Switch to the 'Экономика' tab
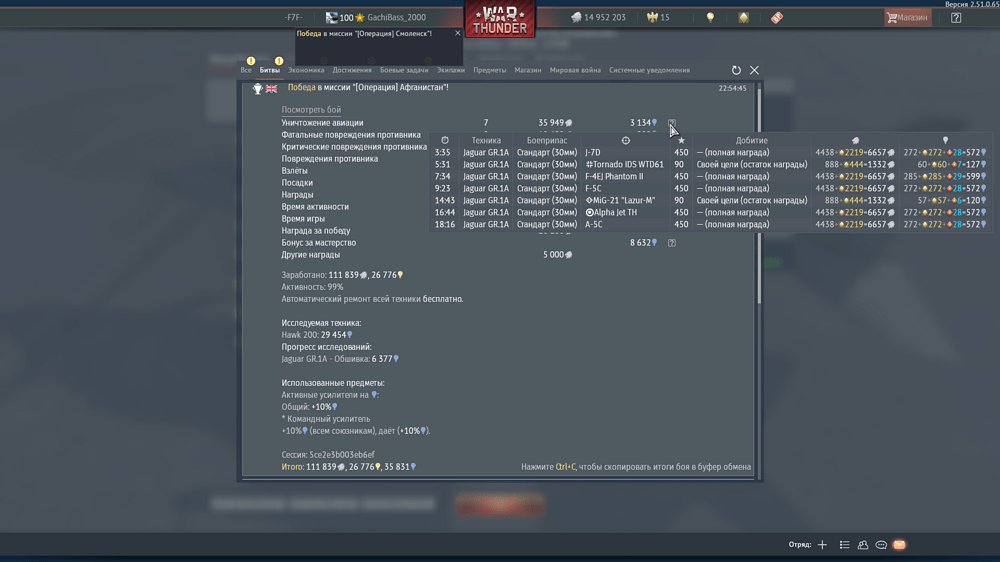Viewport: 1000px width, 562px height. click(306, 71)
